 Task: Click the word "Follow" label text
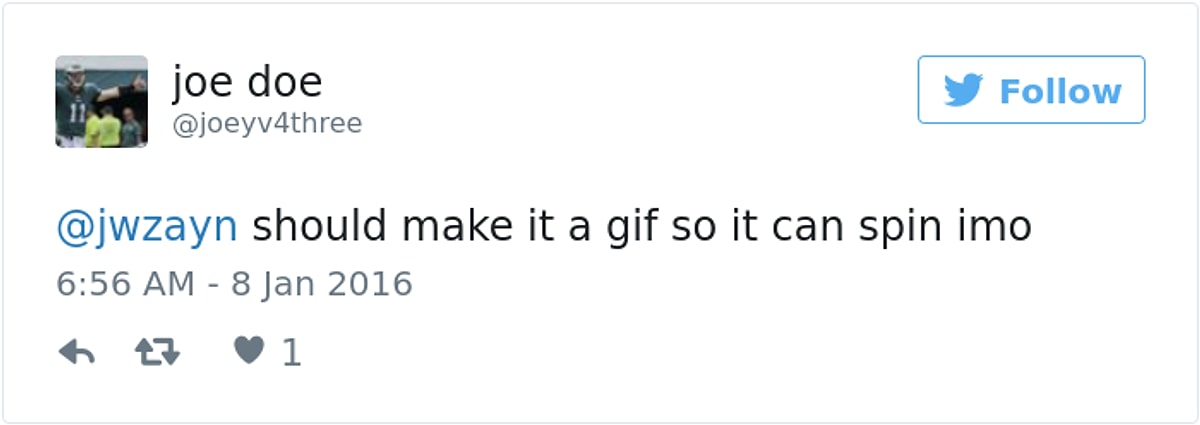pyautogui.click(x=1060, y=91)
